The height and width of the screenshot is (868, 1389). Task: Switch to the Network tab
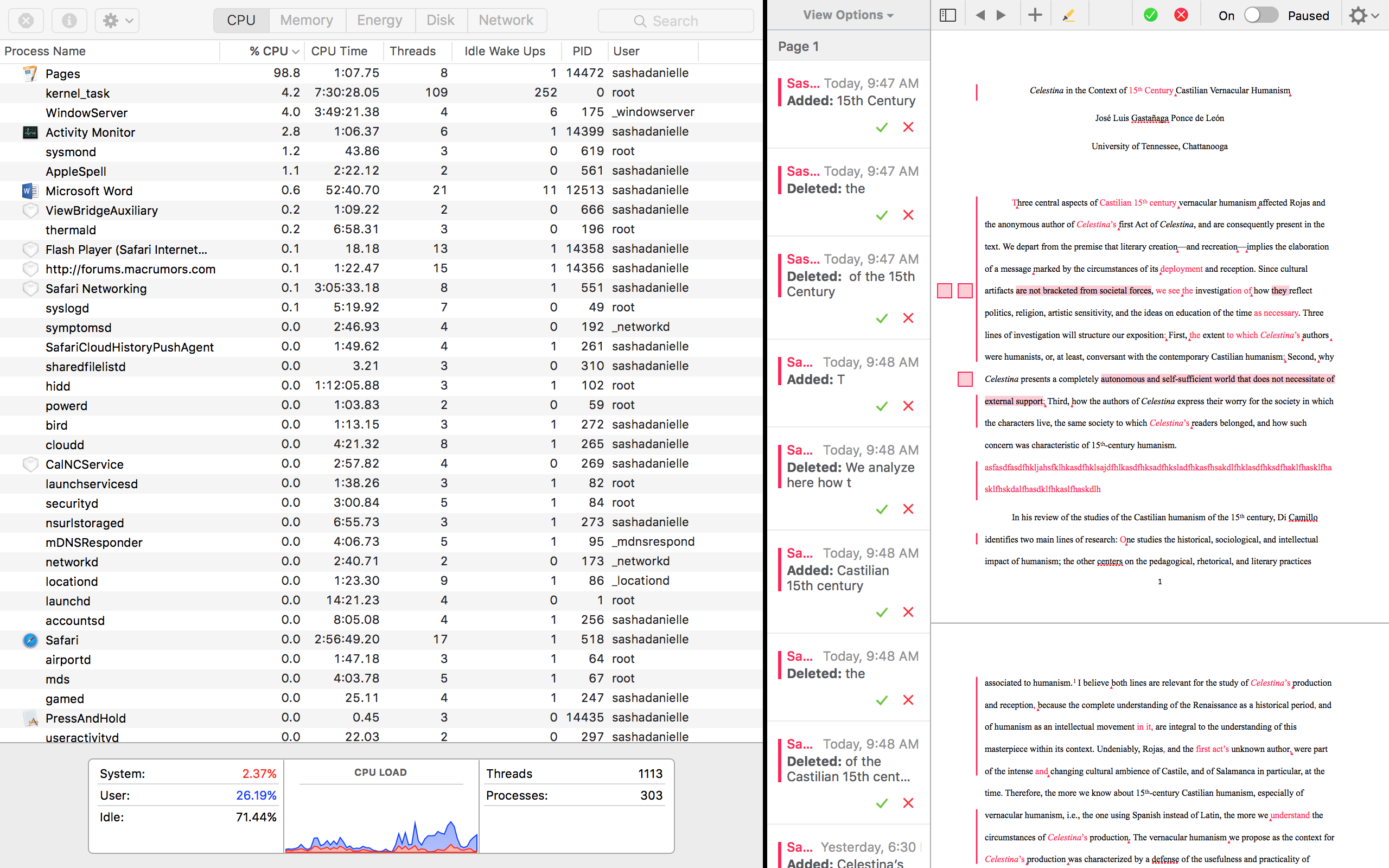[506, 21]
